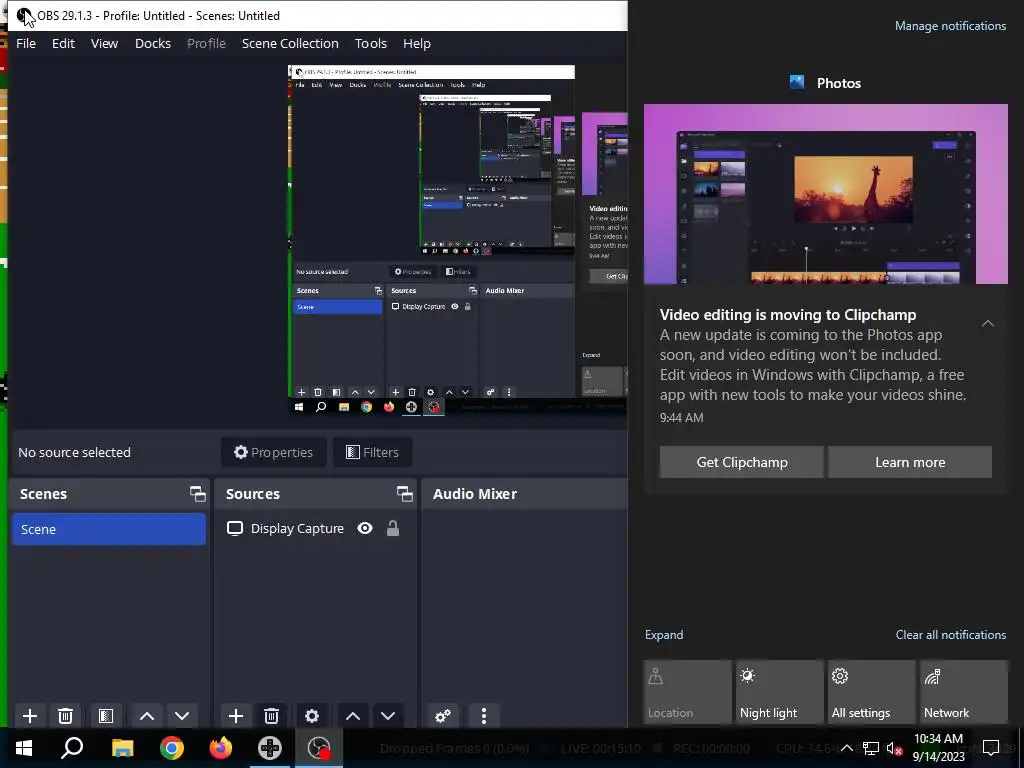Move scene up in Scenes list
The image size is (1024, 768).
click(147, 716)
